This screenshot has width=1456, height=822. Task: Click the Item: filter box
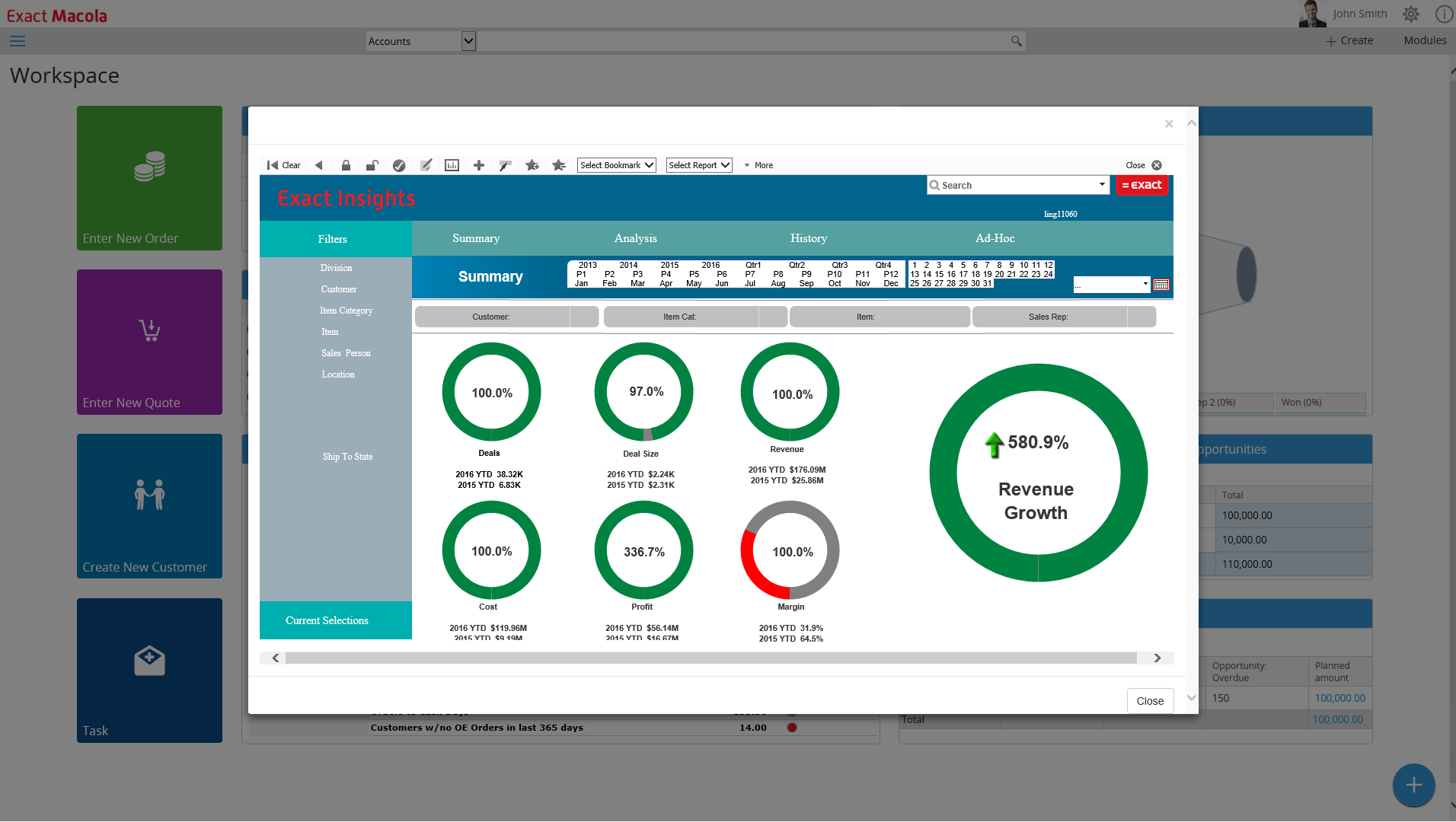click(880, 317)
